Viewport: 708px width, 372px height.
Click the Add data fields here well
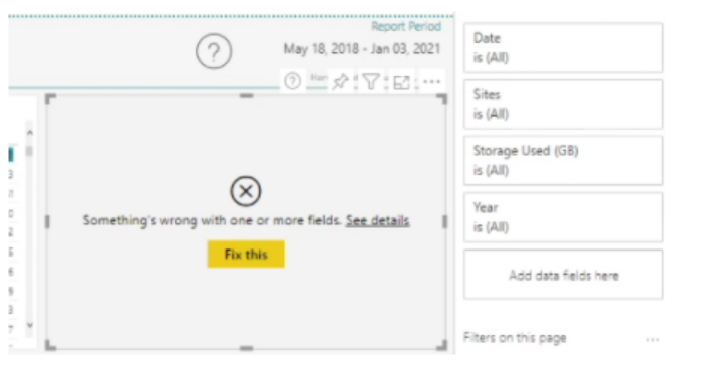pyautogui.click(x=563, y=275)
